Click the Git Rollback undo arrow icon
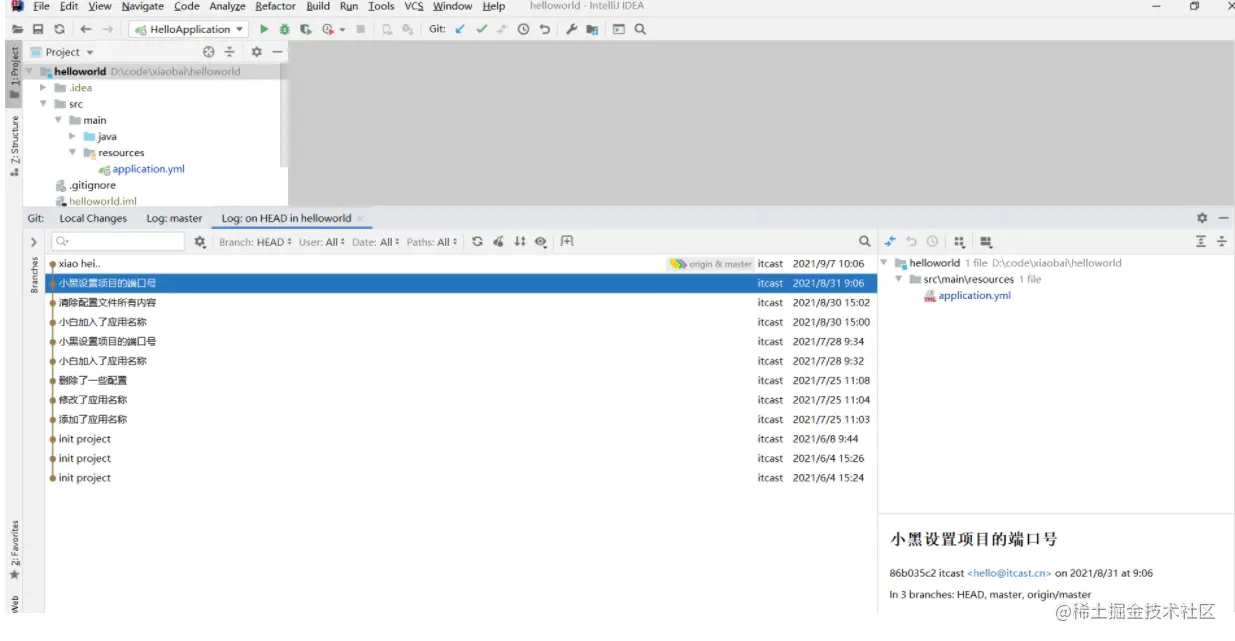 coord(545,30)
